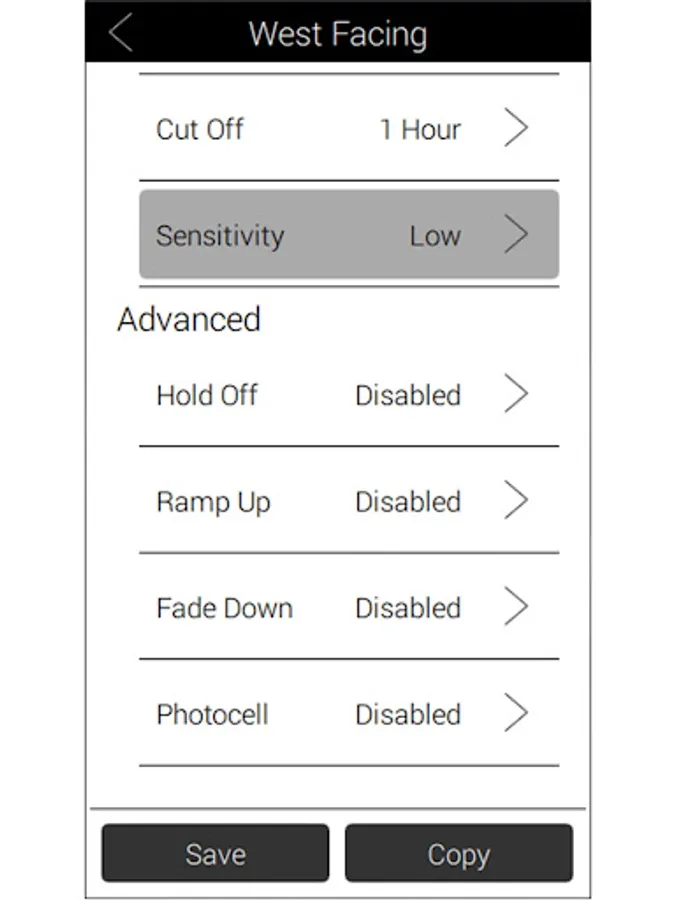Screen dimensions: 675x900
Task: Save the West Facing settings
Action: coord(215,853)
